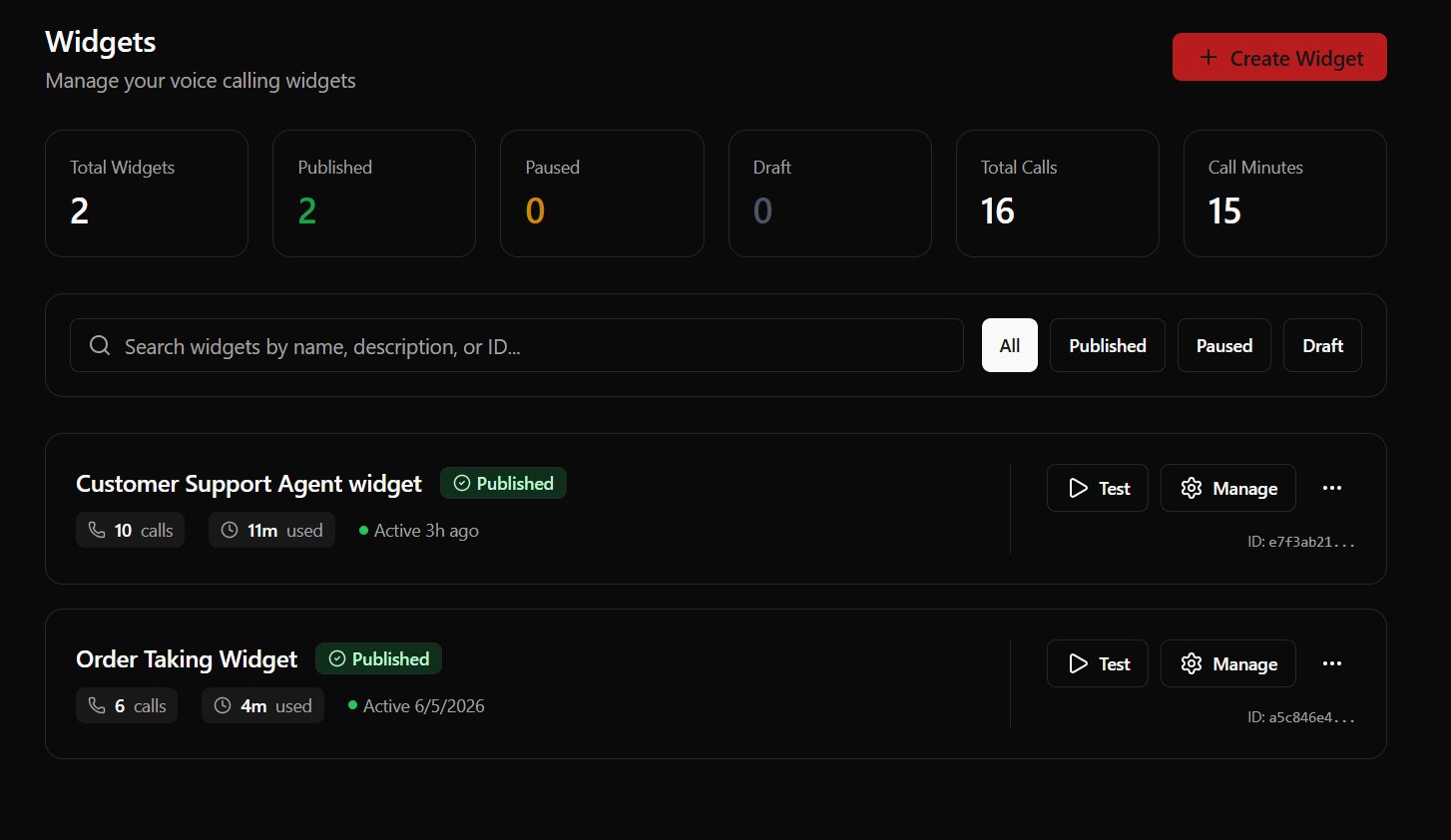Click clock icon beside 11m used
The image size is (1451, 840).
pos(230,530)
